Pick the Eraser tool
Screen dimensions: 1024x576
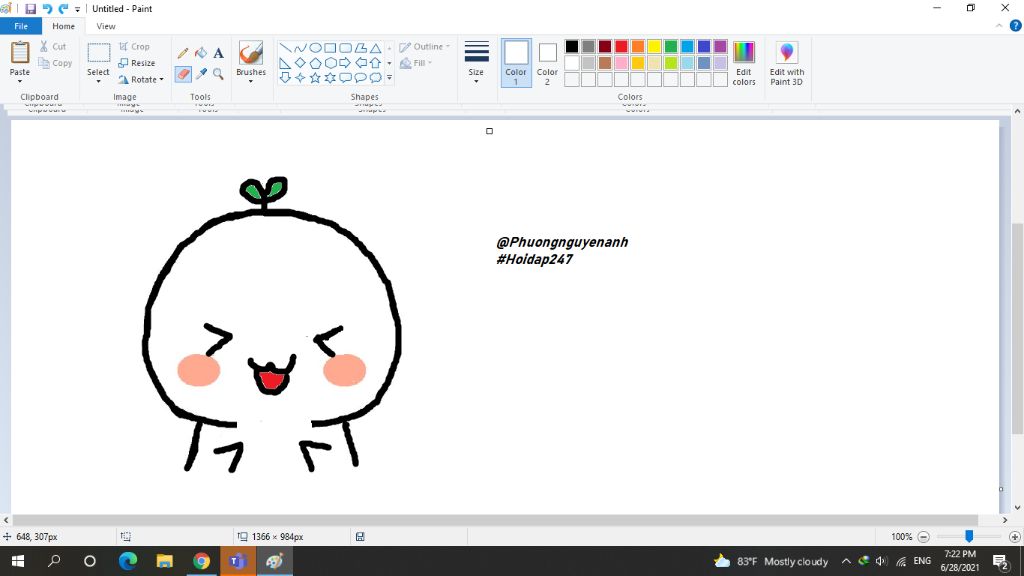(184, 74)
